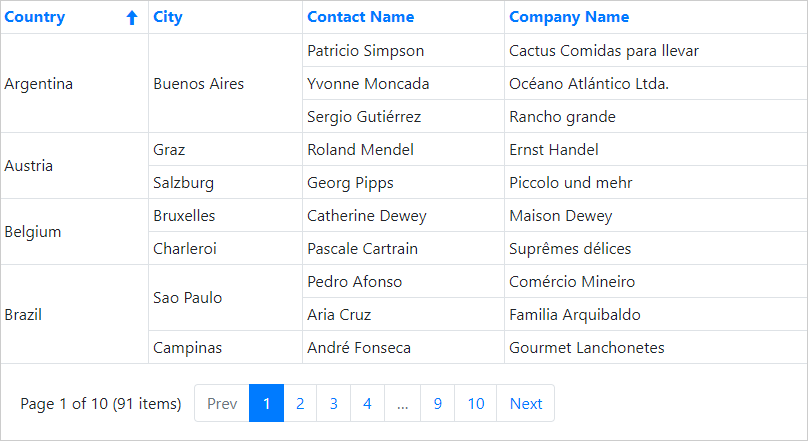Jump to page 9
This screenshot has height=441, width=808.
[437, 403]
